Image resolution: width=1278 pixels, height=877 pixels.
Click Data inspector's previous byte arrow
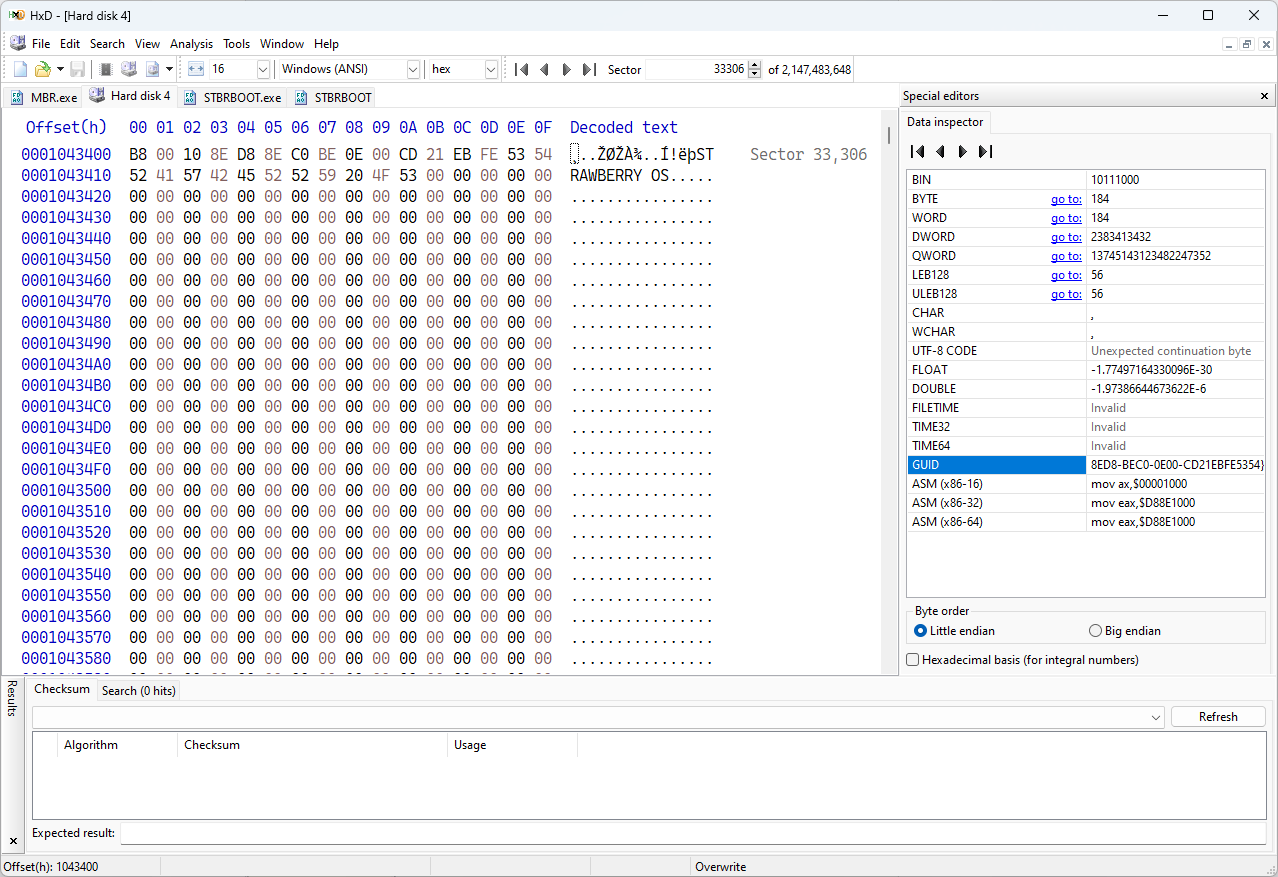point(940,151)
